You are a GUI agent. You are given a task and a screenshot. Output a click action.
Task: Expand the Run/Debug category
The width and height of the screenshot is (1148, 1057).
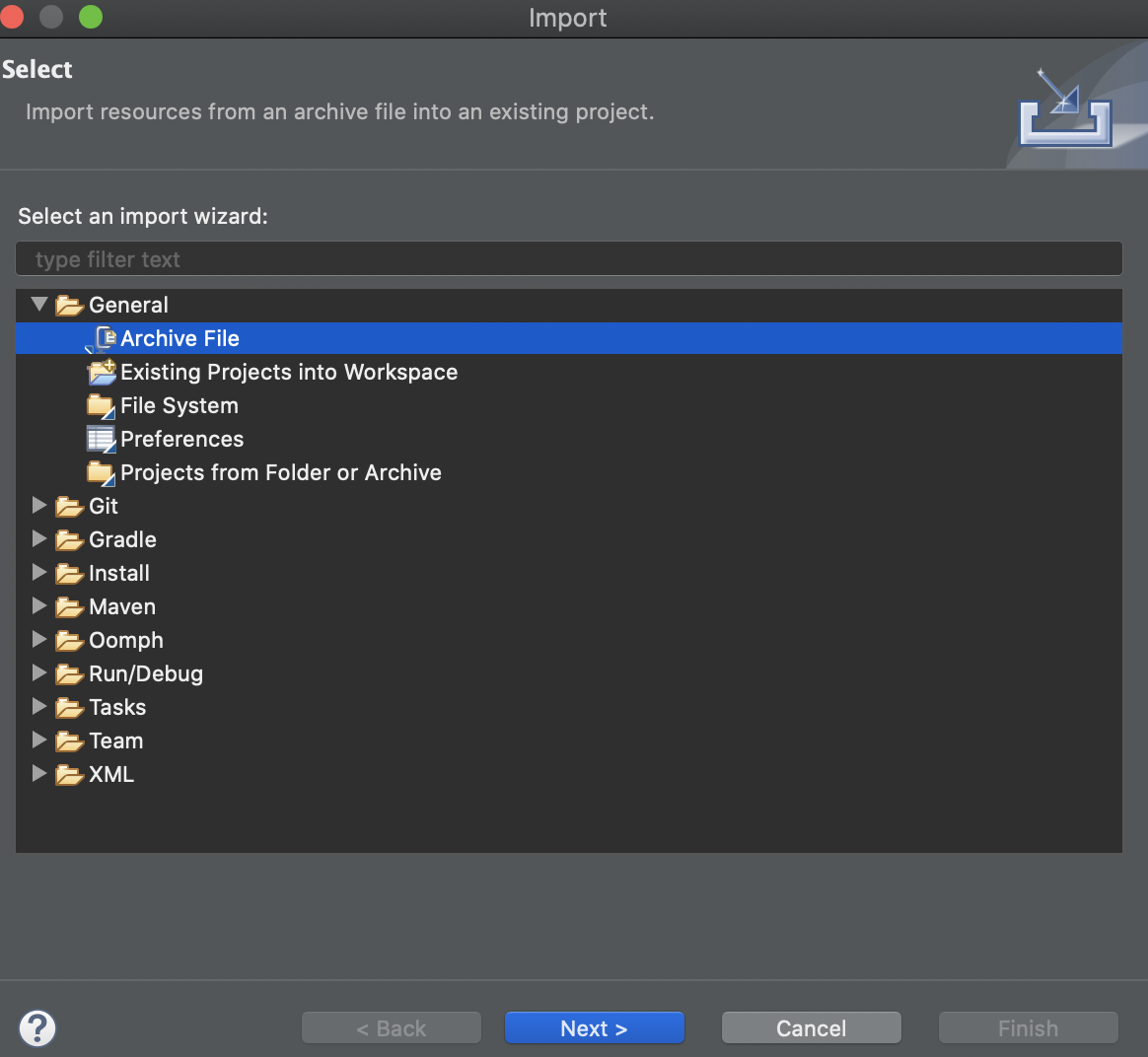click(x=39, y=673)
